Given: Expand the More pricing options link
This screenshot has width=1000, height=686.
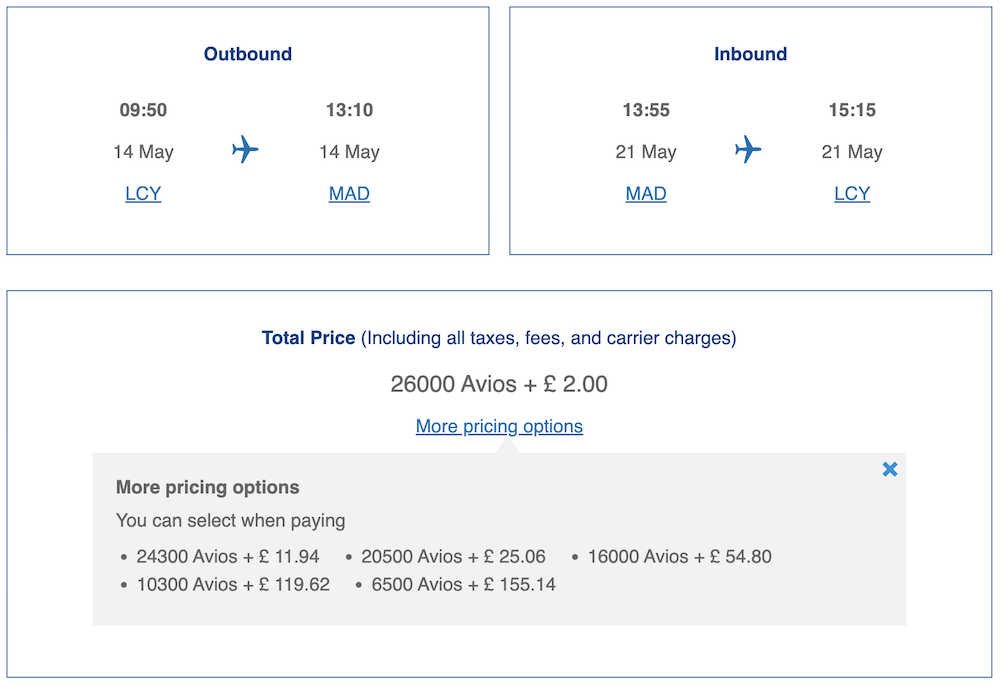Looking at the screenshot, I should 499,426.
